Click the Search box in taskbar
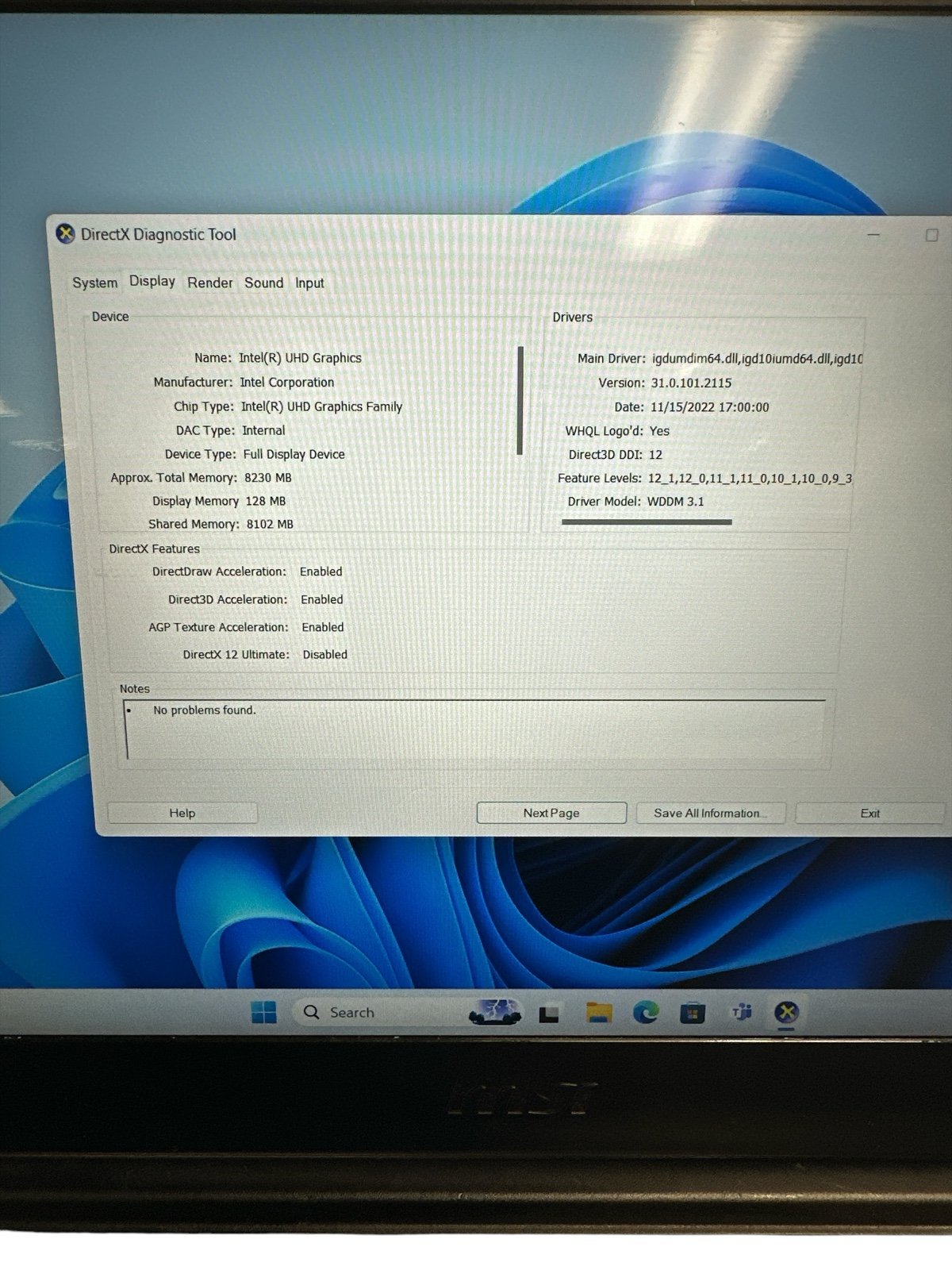Screen dimensions: 952x1270 pos(409,1012)
